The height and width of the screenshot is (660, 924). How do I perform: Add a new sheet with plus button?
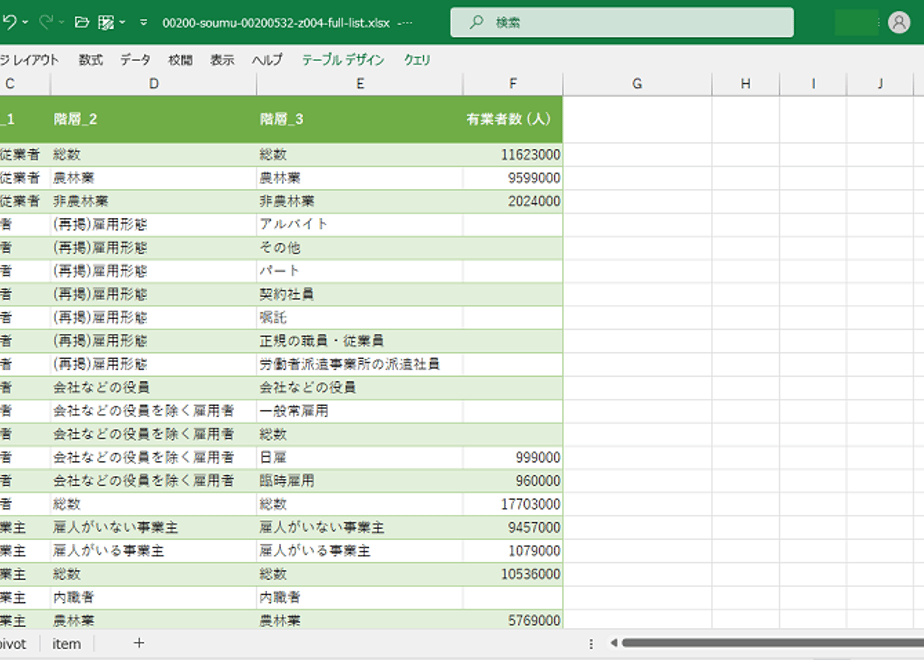click(x=139, y=644)
